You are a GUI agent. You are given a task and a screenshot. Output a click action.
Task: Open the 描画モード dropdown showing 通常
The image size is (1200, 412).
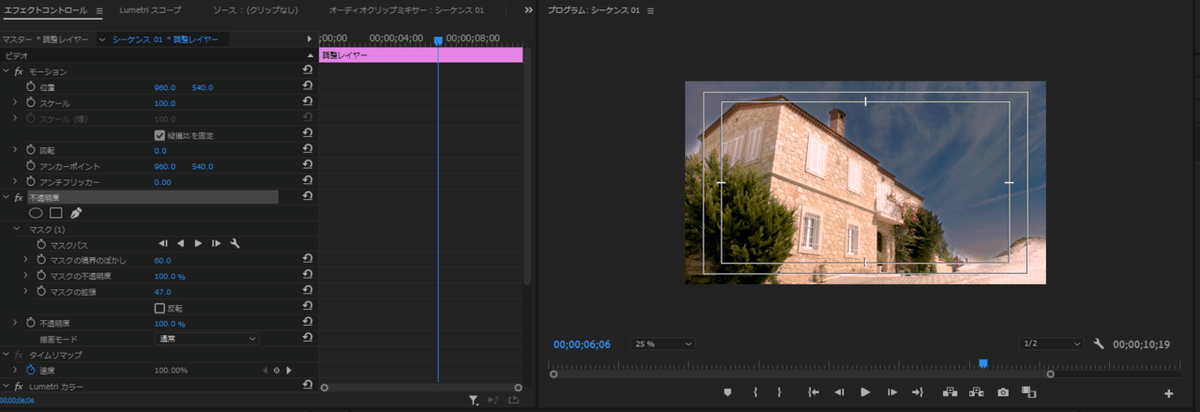[208, 339]
